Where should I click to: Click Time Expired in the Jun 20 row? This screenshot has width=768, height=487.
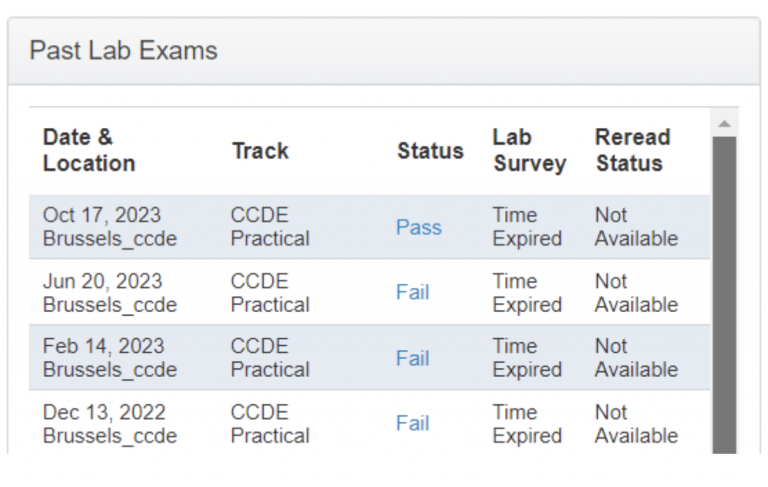point(527,293)
